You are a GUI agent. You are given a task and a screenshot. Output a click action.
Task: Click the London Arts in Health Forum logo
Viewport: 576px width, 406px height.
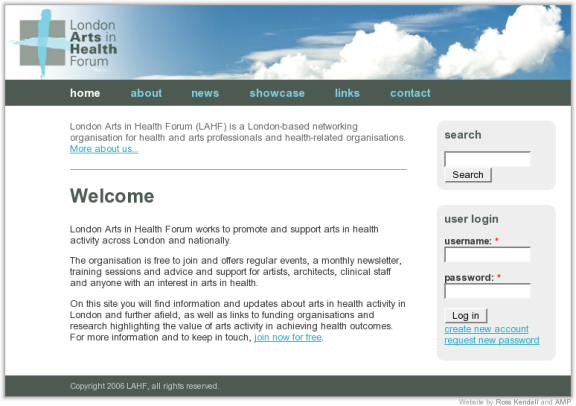(63, 43)
